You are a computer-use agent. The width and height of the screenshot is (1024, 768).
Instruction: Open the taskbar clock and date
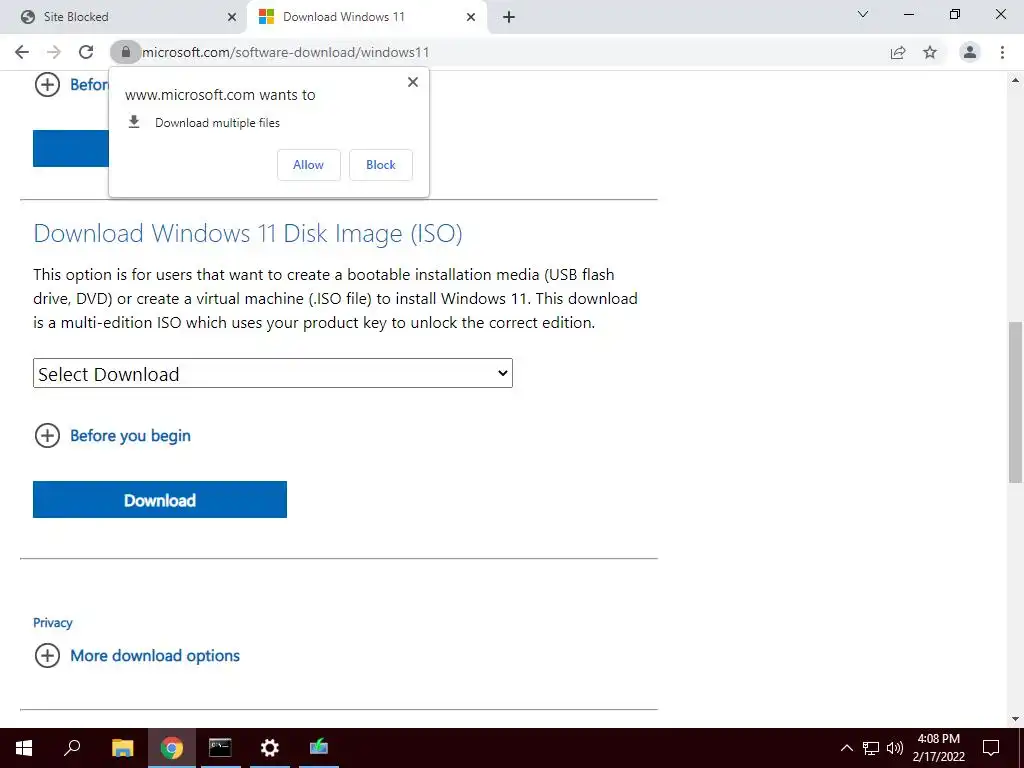tap(938, 748)
